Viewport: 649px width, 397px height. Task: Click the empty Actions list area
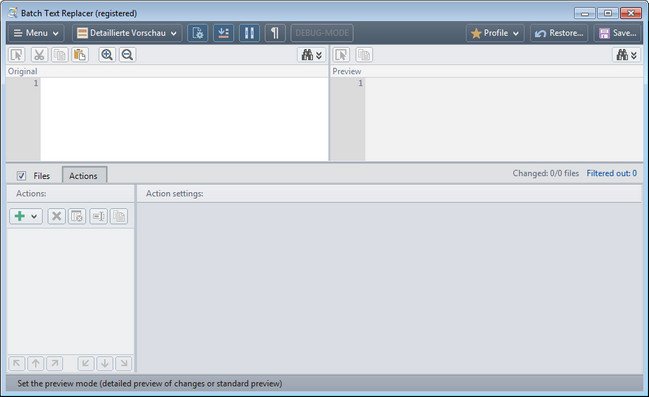tap(70, 291)
